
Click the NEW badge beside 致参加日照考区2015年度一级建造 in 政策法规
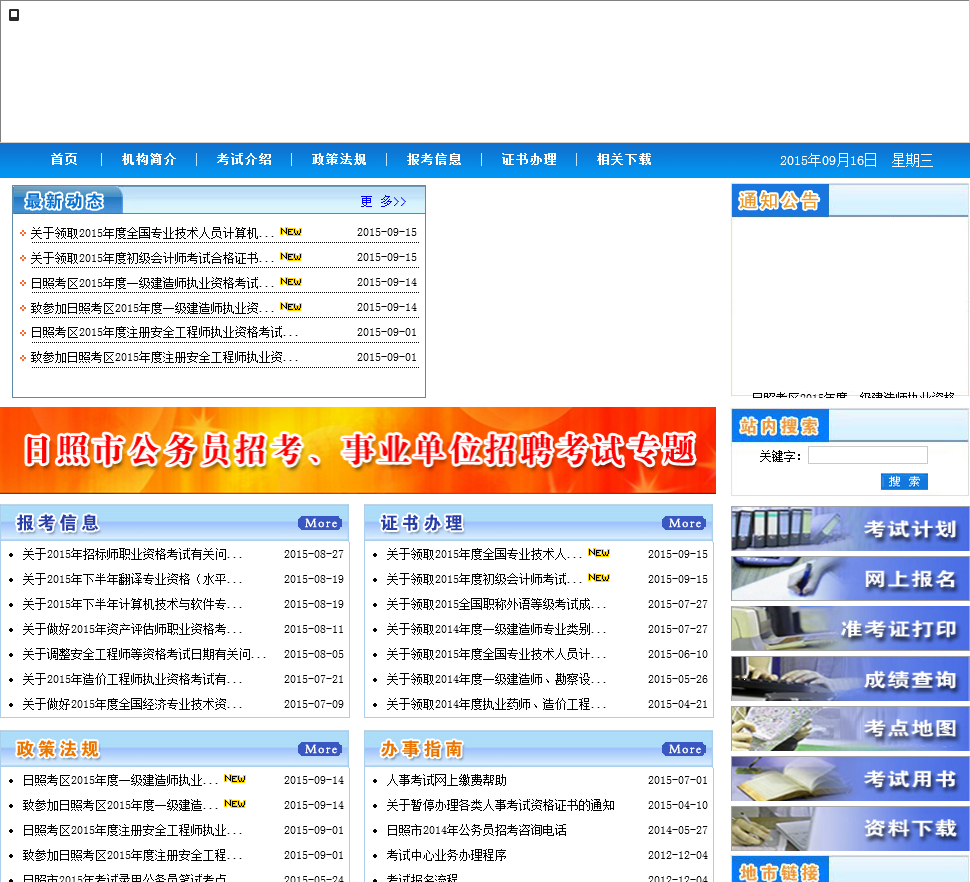point(234,803)
